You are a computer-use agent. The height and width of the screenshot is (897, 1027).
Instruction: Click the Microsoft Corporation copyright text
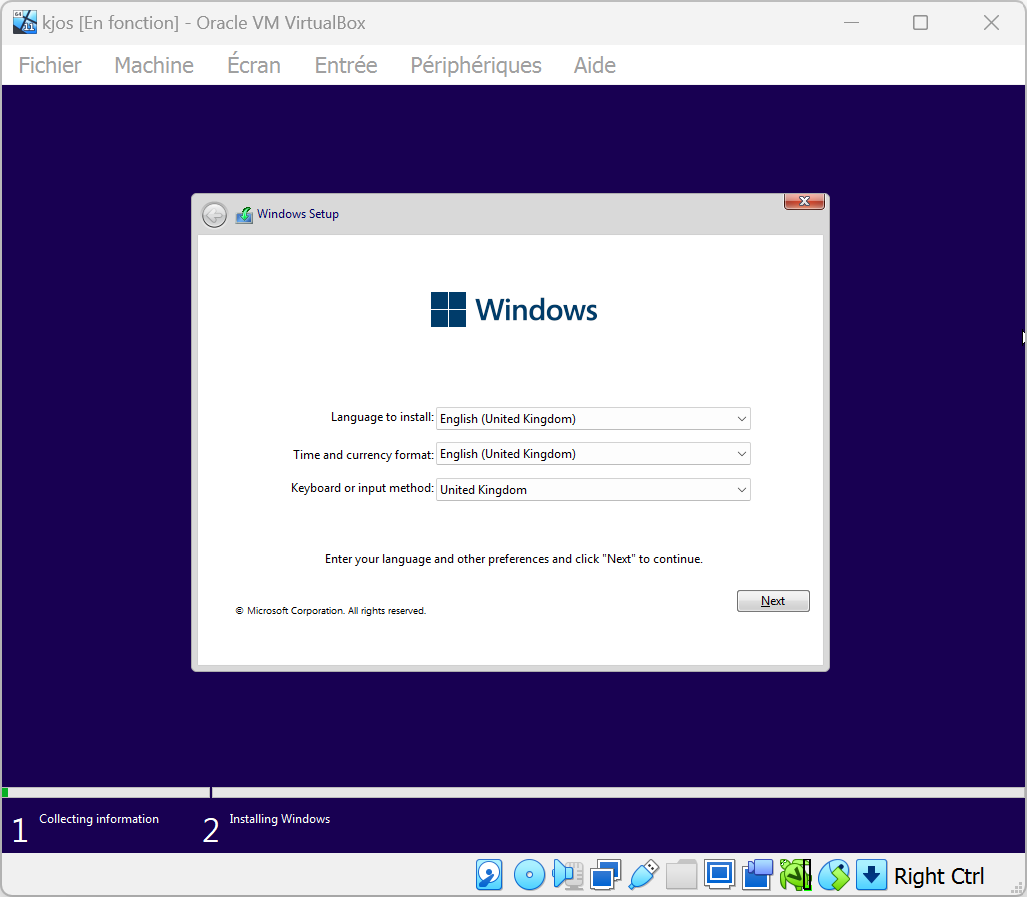click(x=331, y=610)
